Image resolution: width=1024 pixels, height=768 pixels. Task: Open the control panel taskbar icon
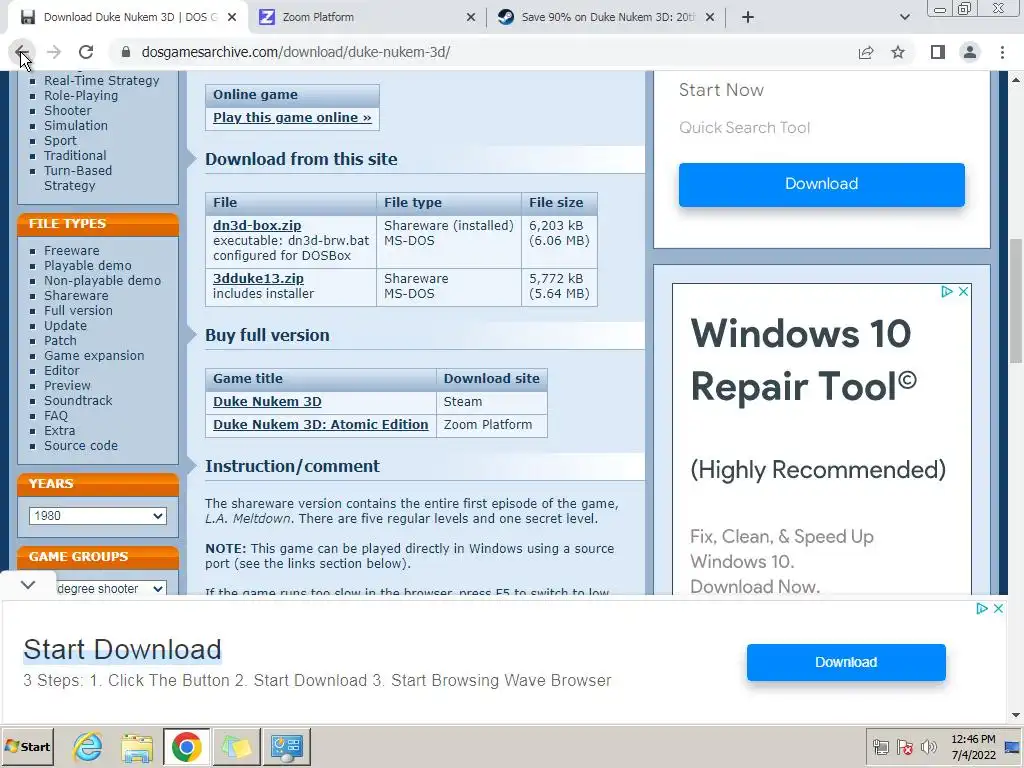[x=286, y=746]
